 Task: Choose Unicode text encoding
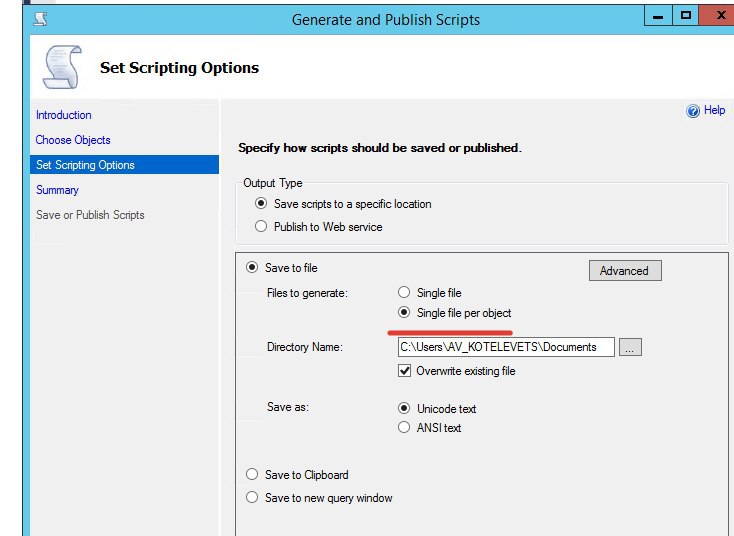(x=404, y=408)
